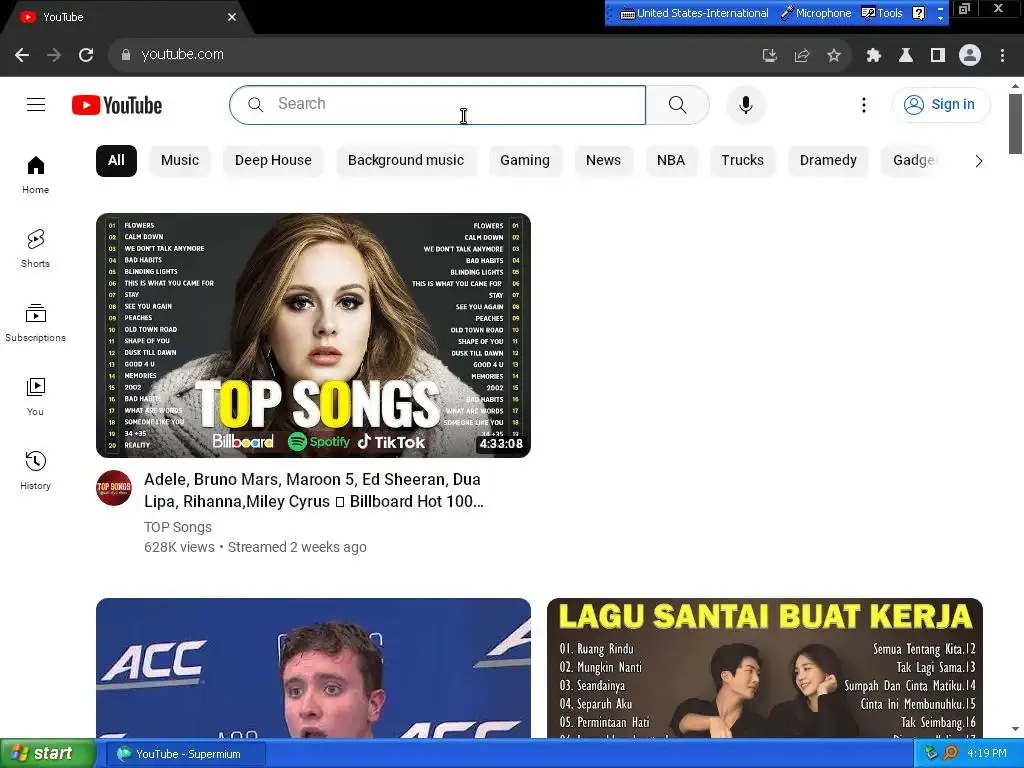This screenshot has width=1024, height=768.
Task: Close the YouTube tab
Action: [232, 17]
